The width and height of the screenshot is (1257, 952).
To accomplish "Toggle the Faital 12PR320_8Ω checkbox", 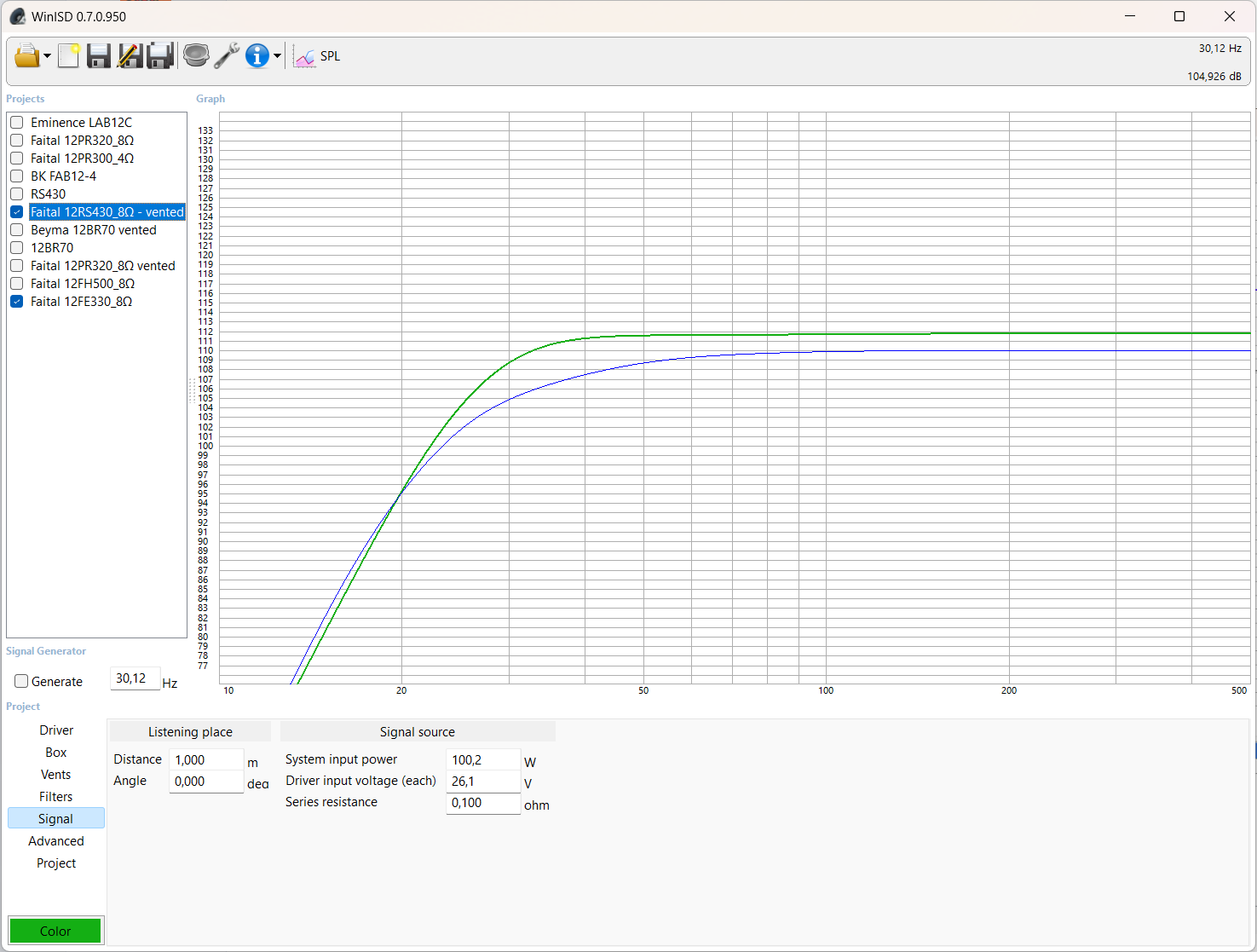I will [x=16, y=141].
